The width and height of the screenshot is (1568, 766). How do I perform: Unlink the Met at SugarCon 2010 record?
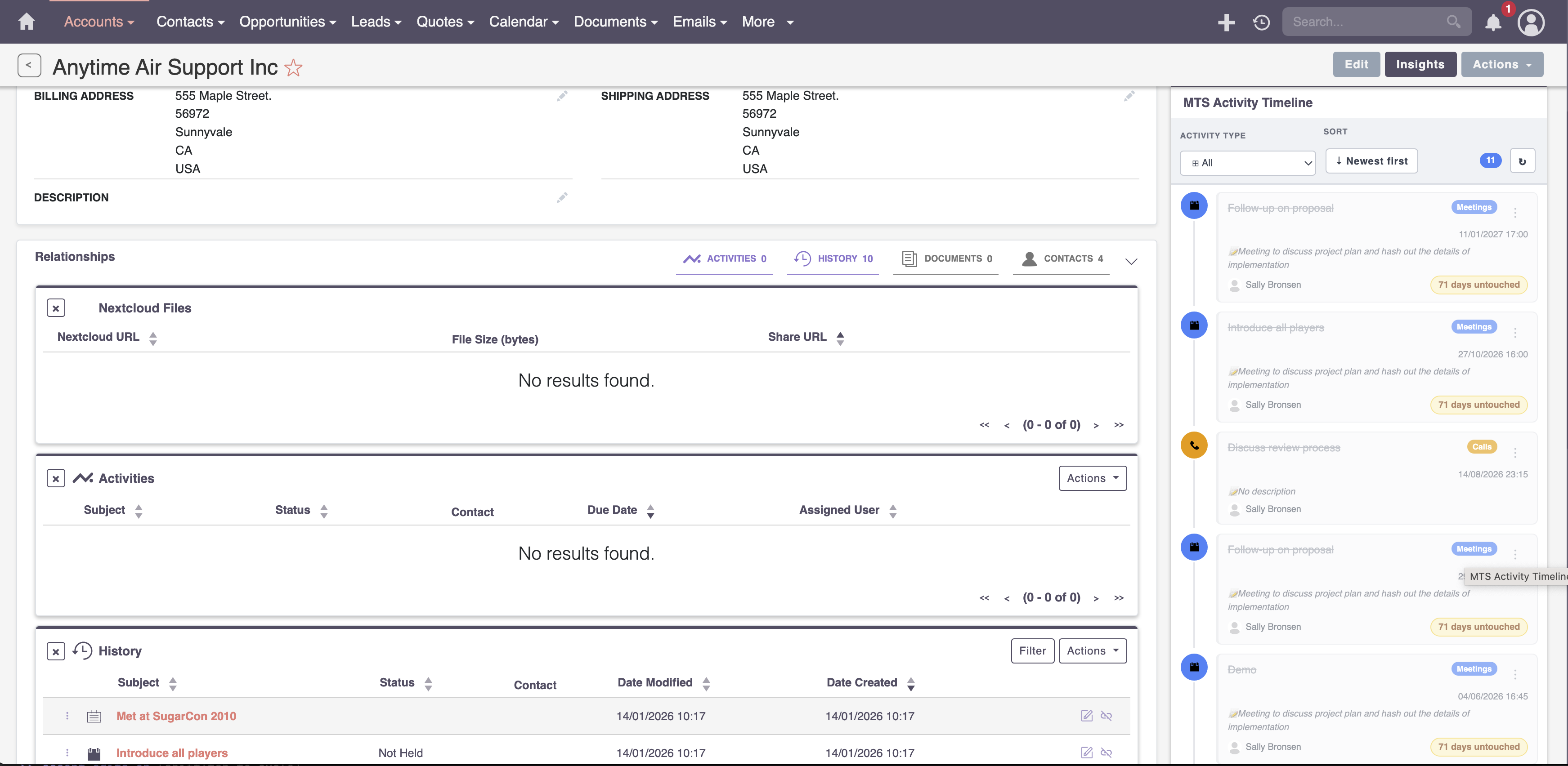(1106, 716)
